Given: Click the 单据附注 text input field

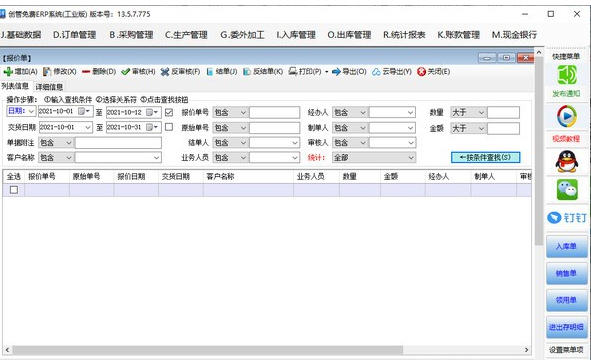Looking at the screenshot, I should click(118, 142).
